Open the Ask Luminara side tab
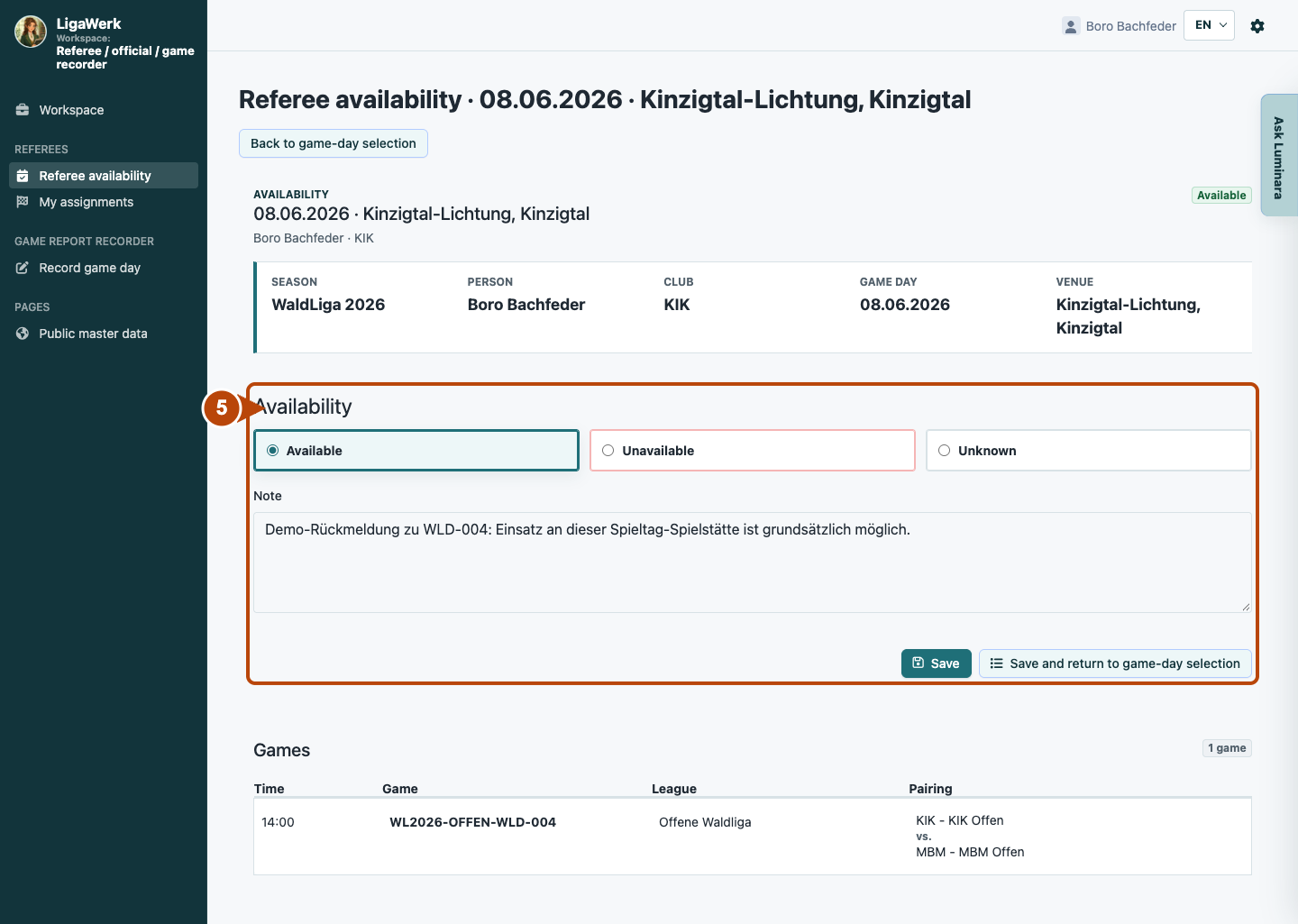Image resolution: width=1298 pixels, height=924 pixels. [x=1279, y=155]
